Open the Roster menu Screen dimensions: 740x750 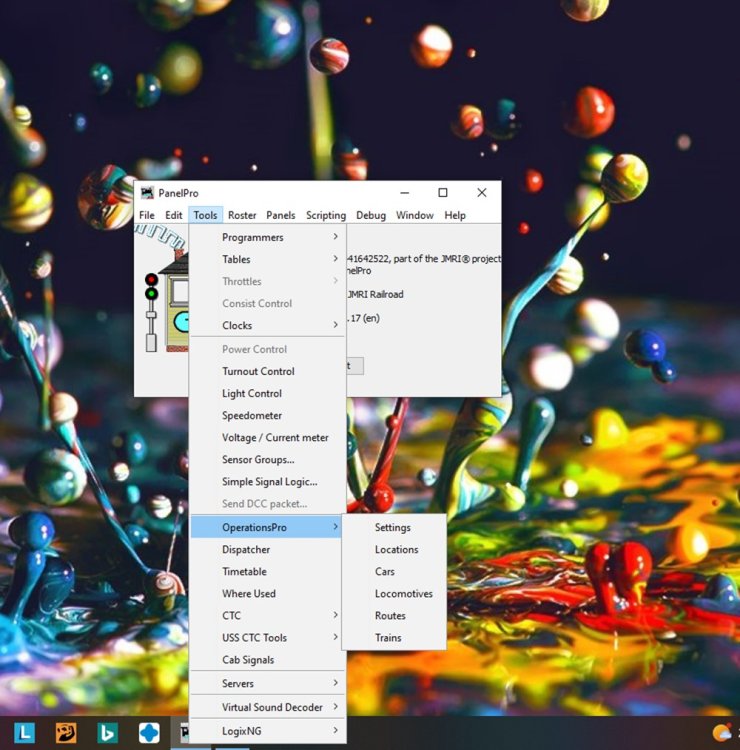(242, 215)
